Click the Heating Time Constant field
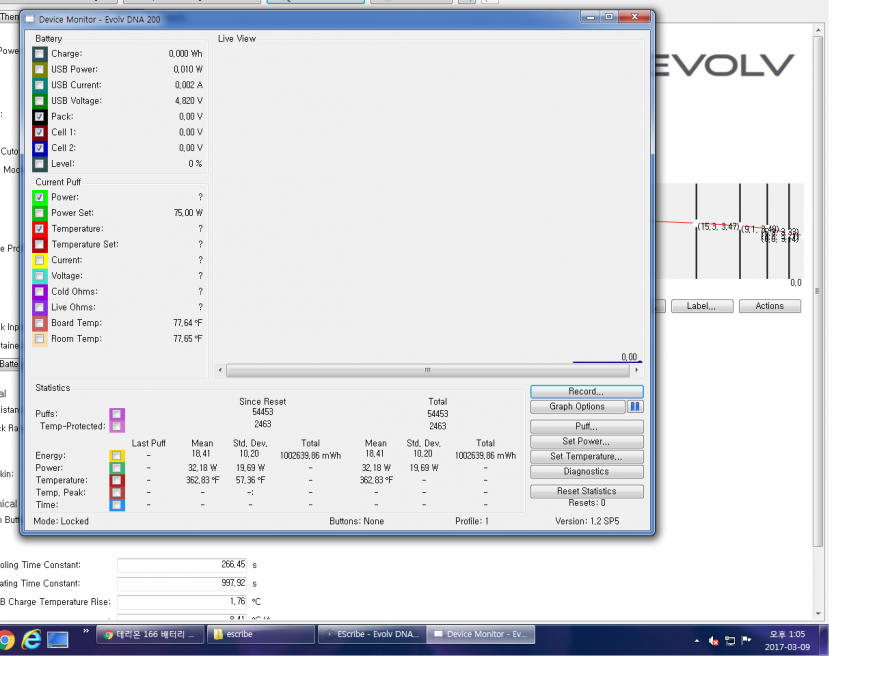This screenshot has height=700, width=875. [182, 583]
